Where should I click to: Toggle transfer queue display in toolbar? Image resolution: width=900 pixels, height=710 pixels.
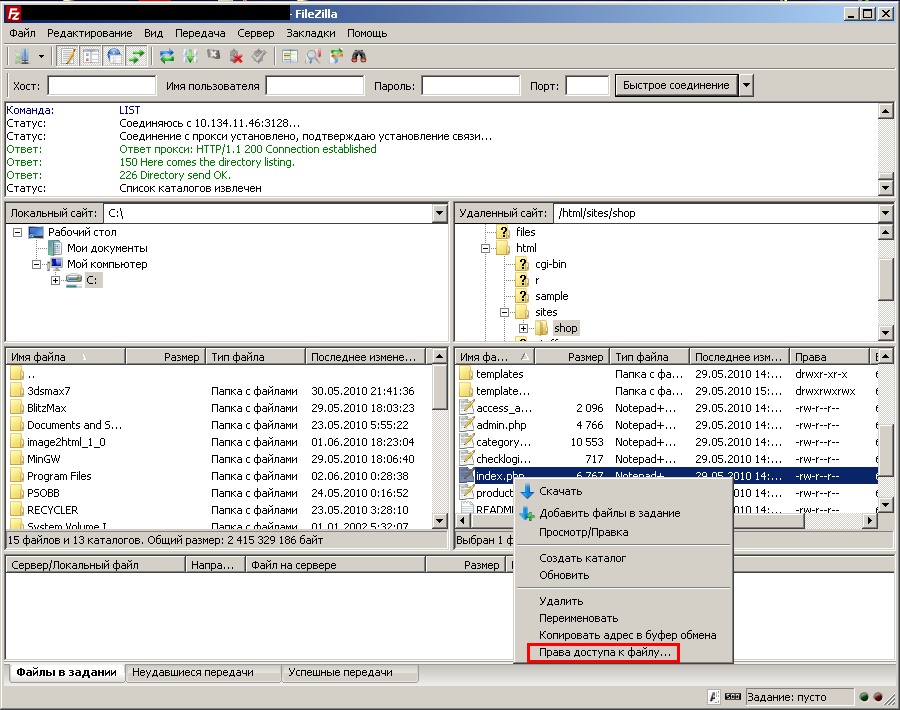[138, 56]
